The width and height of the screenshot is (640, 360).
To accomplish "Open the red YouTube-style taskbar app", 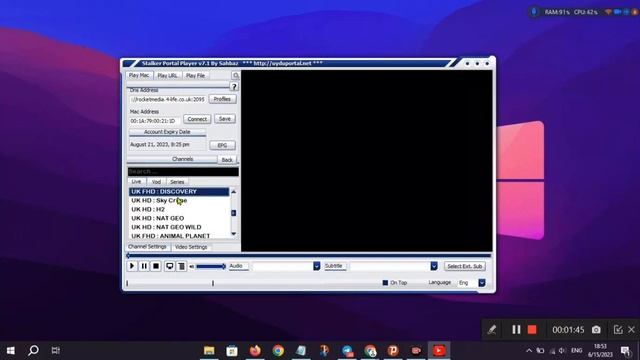I will coord(439,351).
